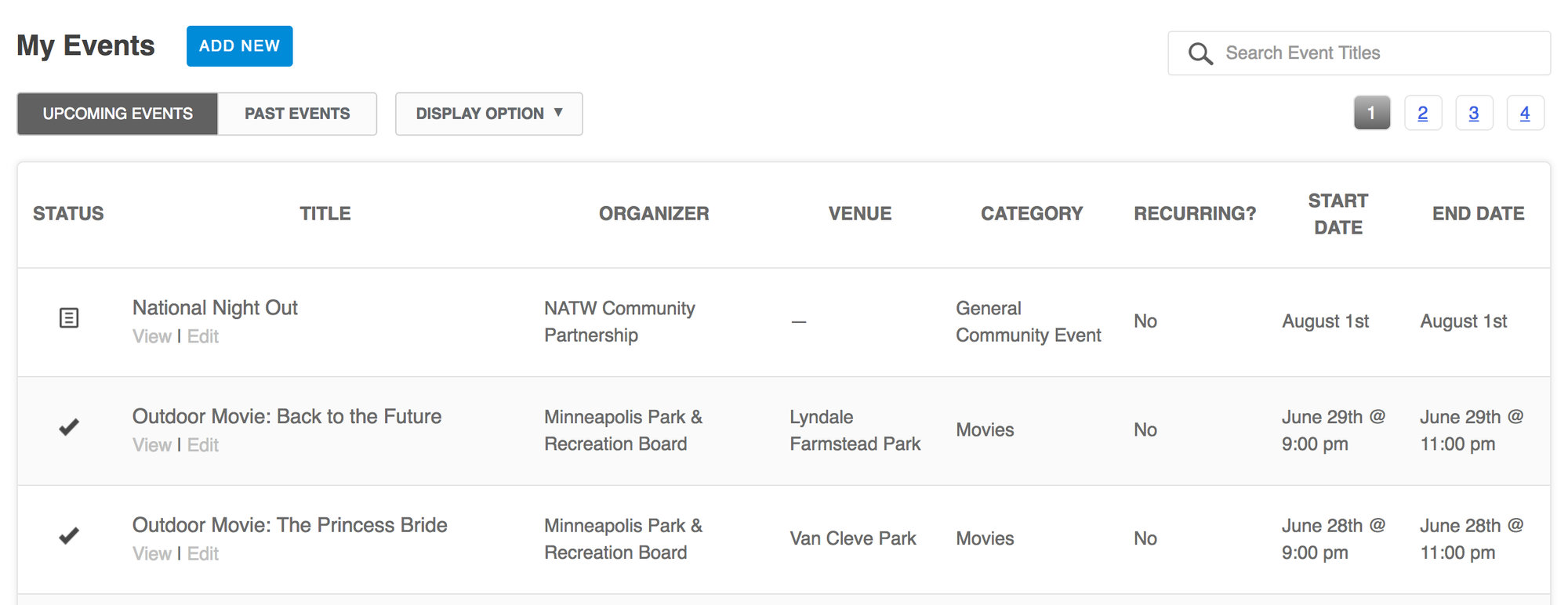Select page 3 of the events list
This screenshot has width=1568, height=605.
[x=1475, y=112]
